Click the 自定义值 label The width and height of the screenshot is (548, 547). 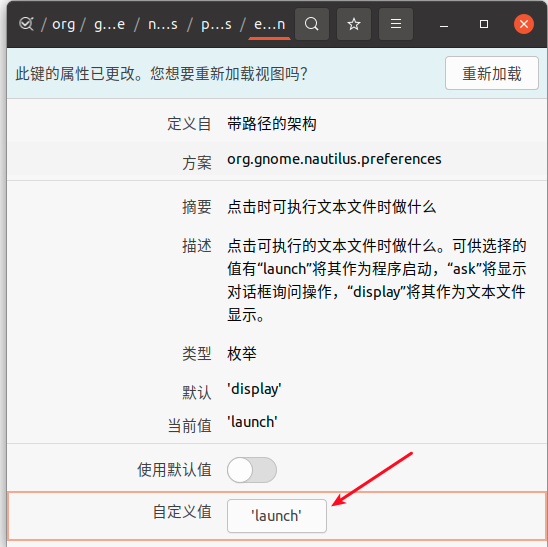point(182,512)
